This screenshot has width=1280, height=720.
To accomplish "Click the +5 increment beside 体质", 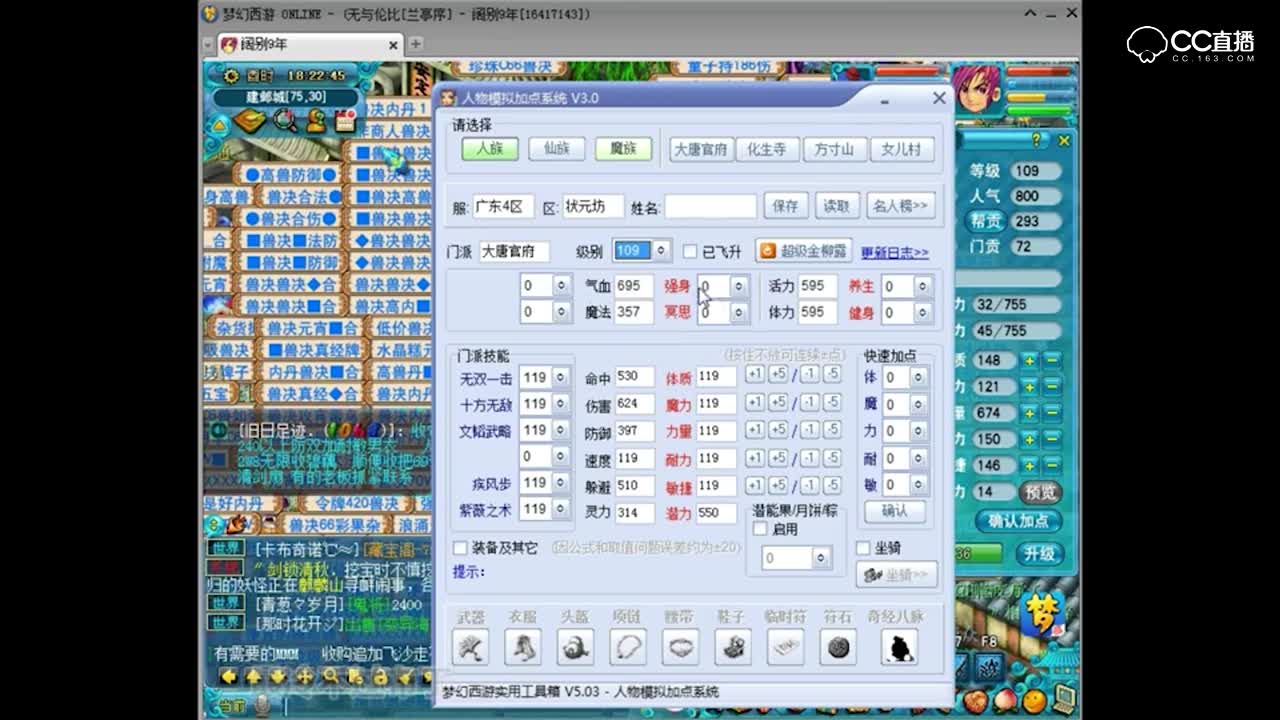I will click(x=776, y=377).
